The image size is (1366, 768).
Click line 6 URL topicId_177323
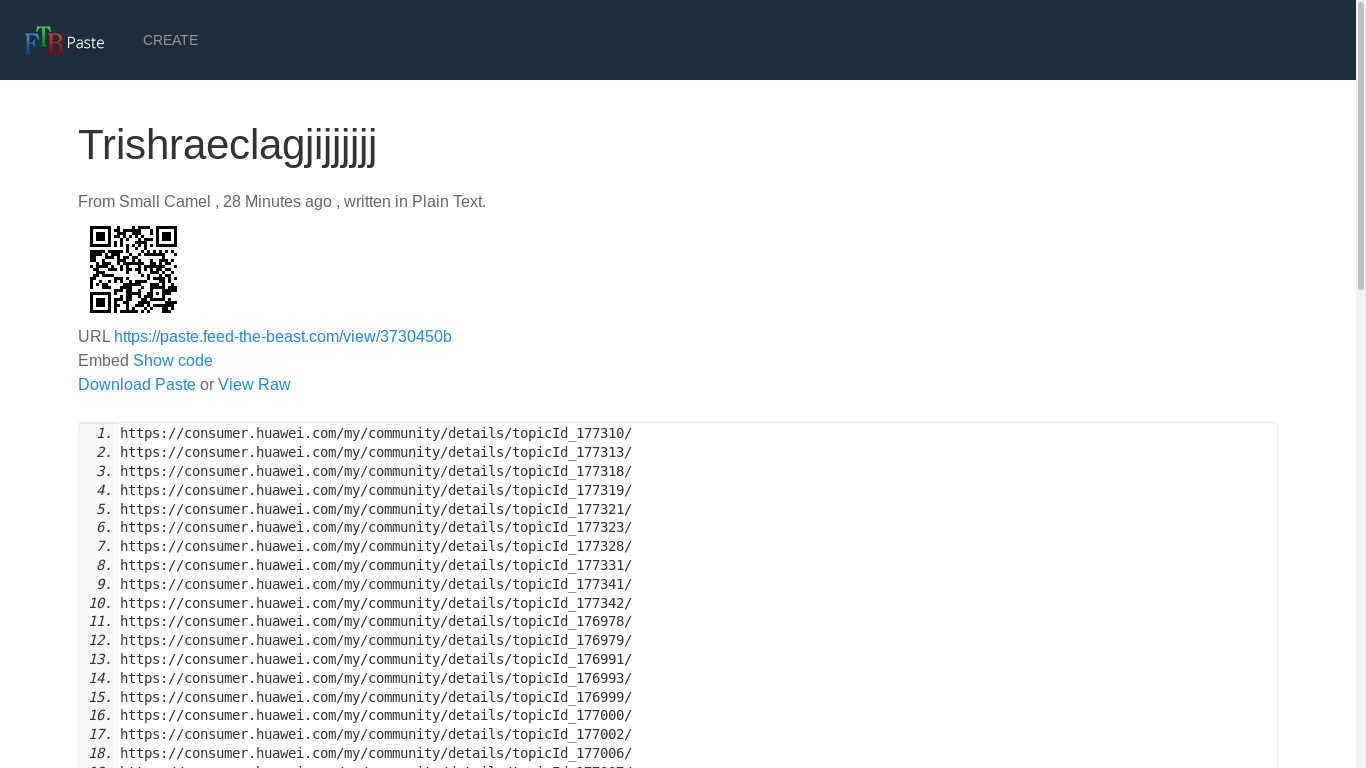pyautogui.click(x=376, y=528)
